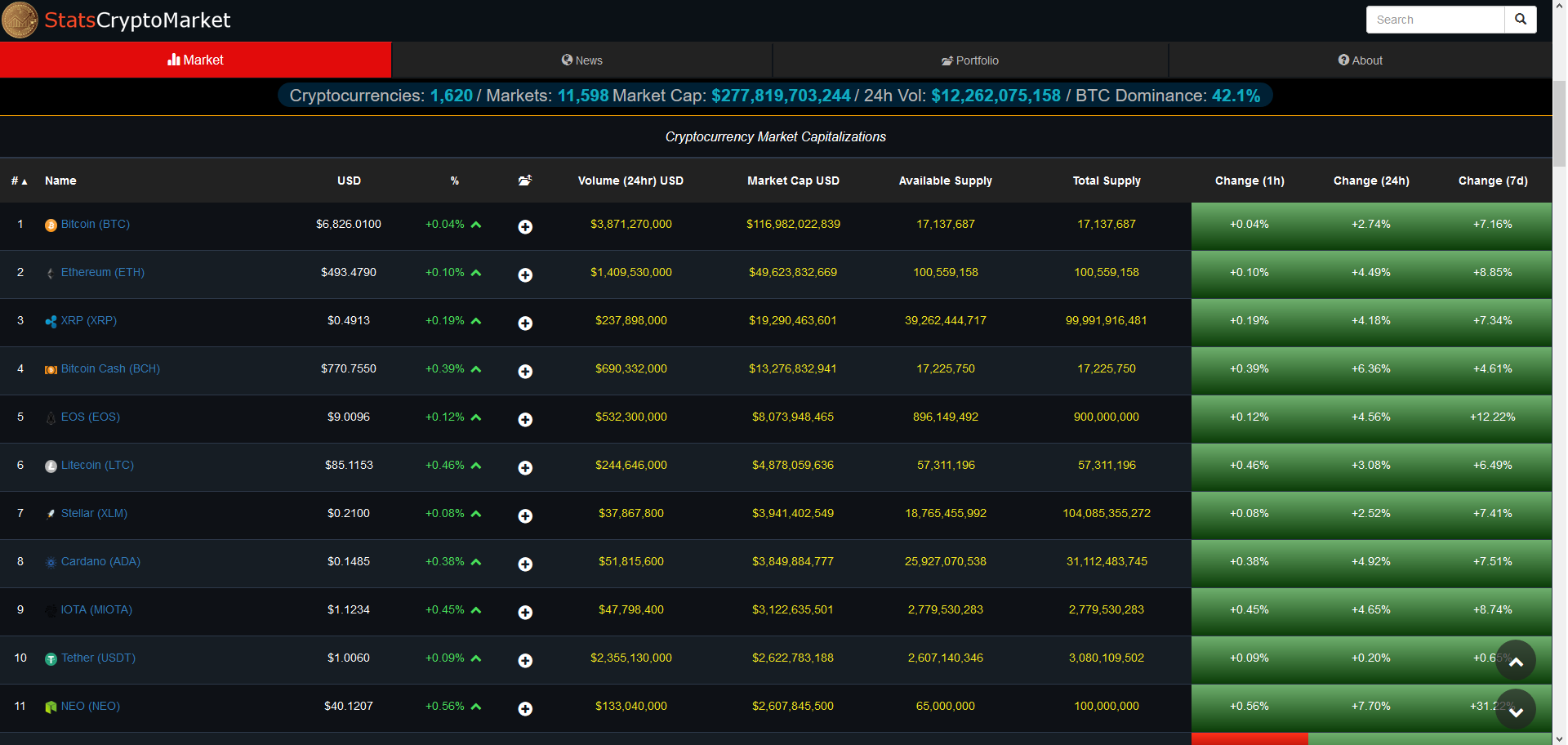Add Cardano to portfolio with plus icon
Screen dimensions: 1568x745
coord(525,564)
